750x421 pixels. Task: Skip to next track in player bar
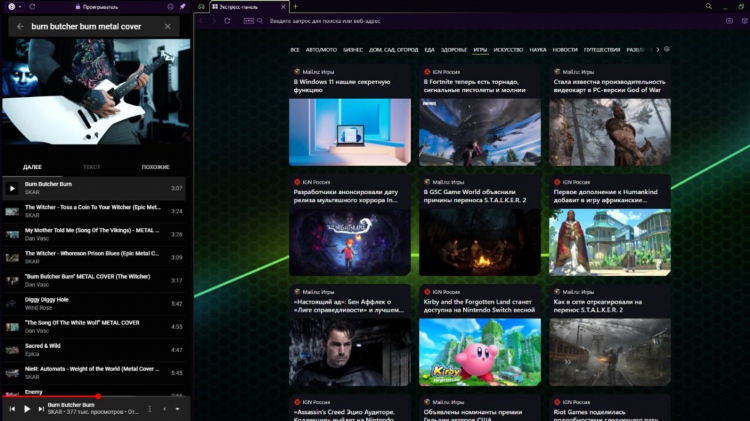click(41, 409)
